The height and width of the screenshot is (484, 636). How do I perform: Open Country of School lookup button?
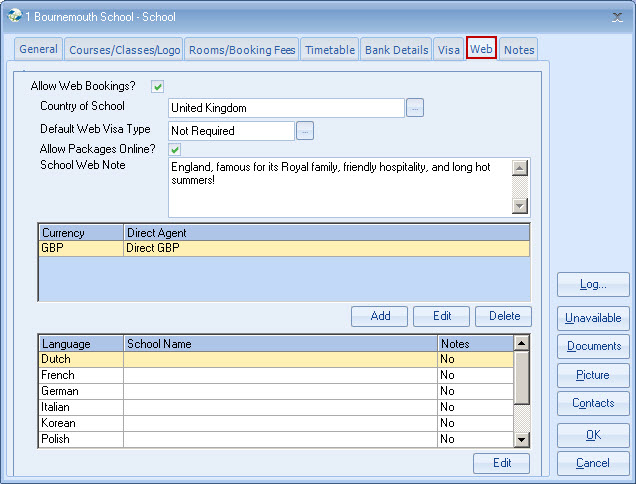[415, 108]
